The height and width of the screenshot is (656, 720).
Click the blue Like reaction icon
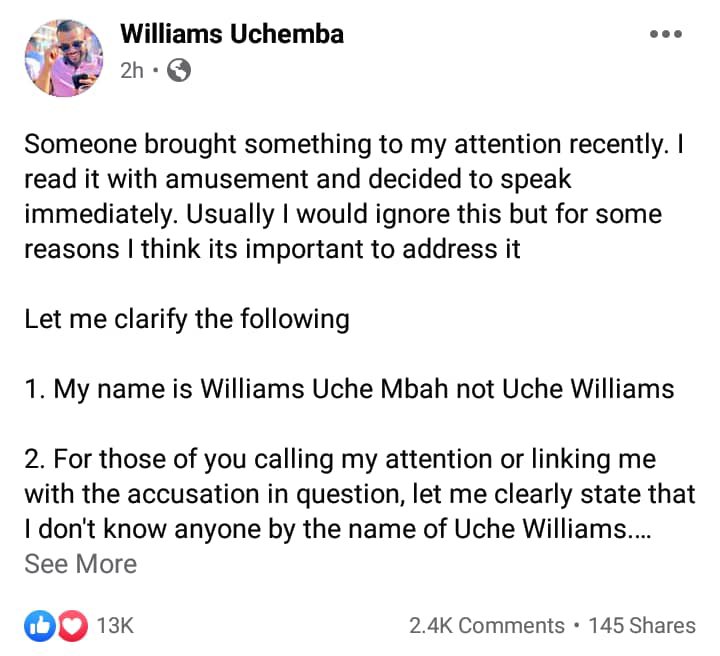[39, 626]
